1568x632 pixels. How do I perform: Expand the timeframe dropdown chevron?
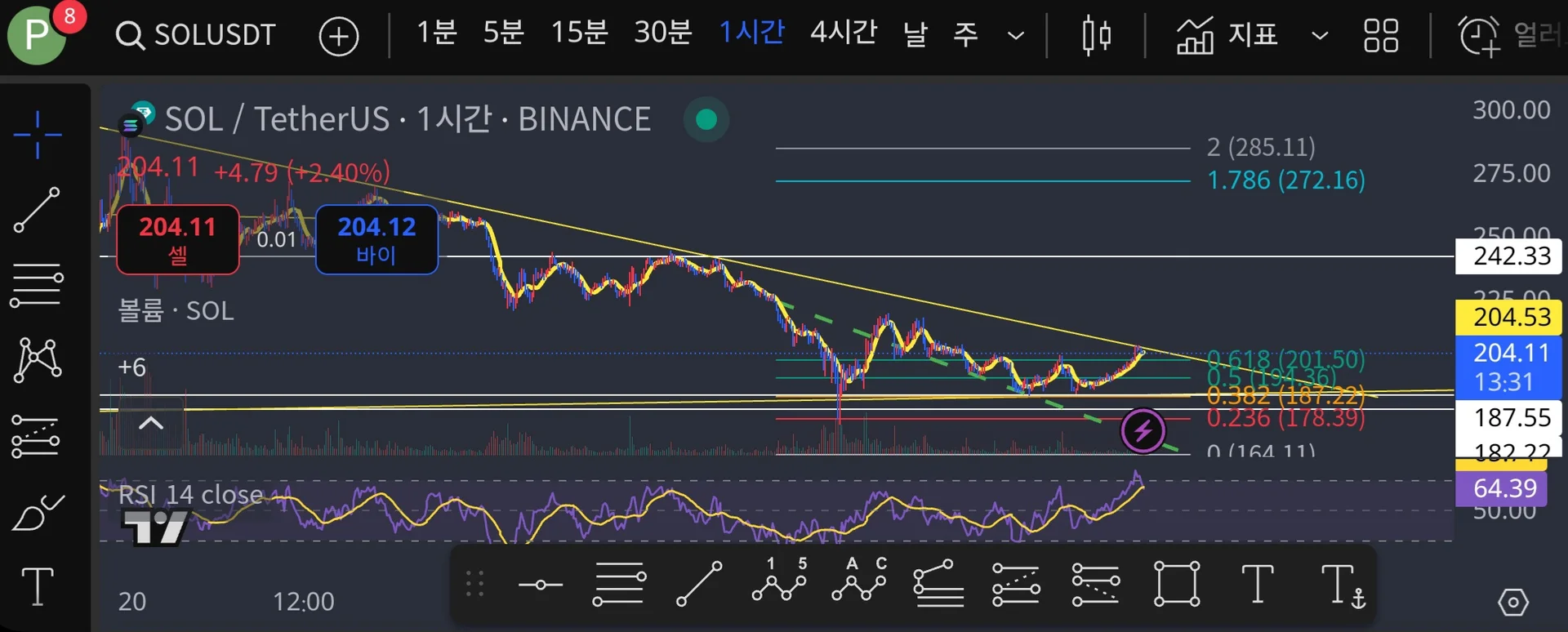1016,36
